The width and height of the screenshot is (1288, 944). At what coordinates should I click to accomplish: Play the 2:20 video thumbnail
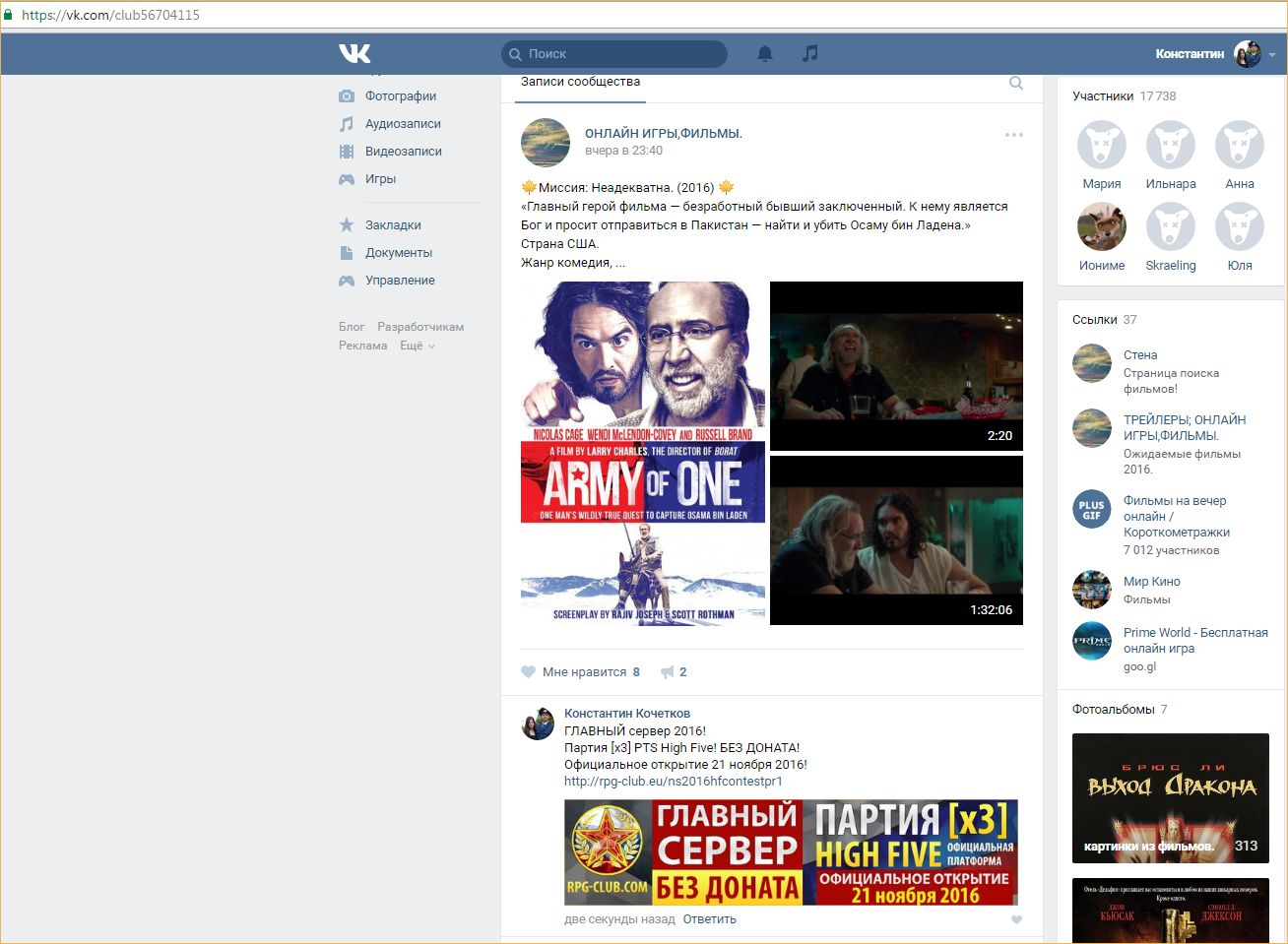tap(896, 366)
